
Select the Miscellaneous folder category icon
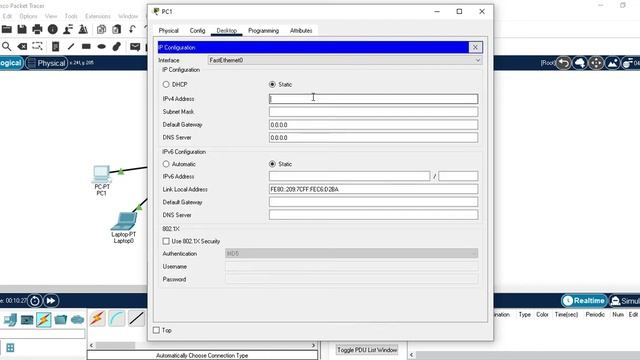(x=60, y=319)
